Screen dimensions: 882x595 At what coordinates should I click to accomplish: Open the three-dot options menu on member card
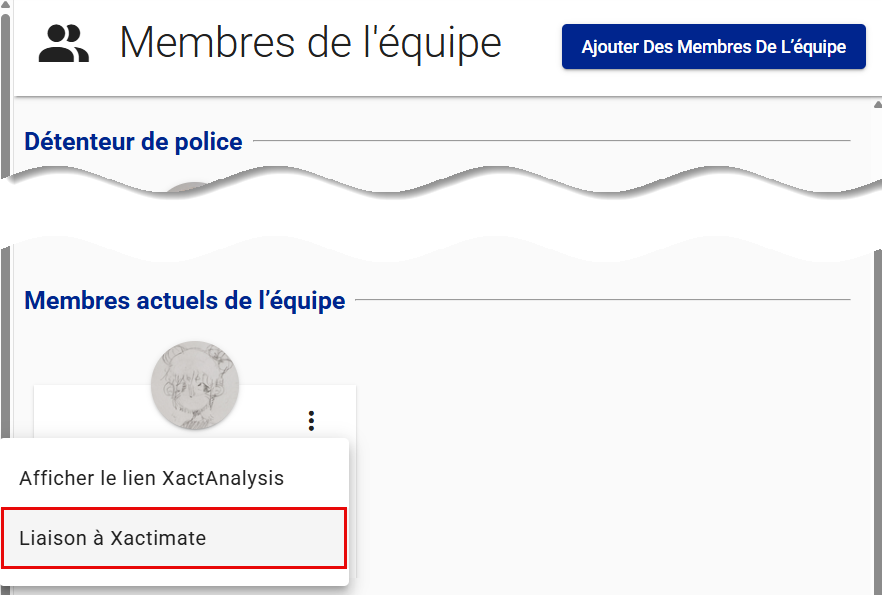click(311, 421)
